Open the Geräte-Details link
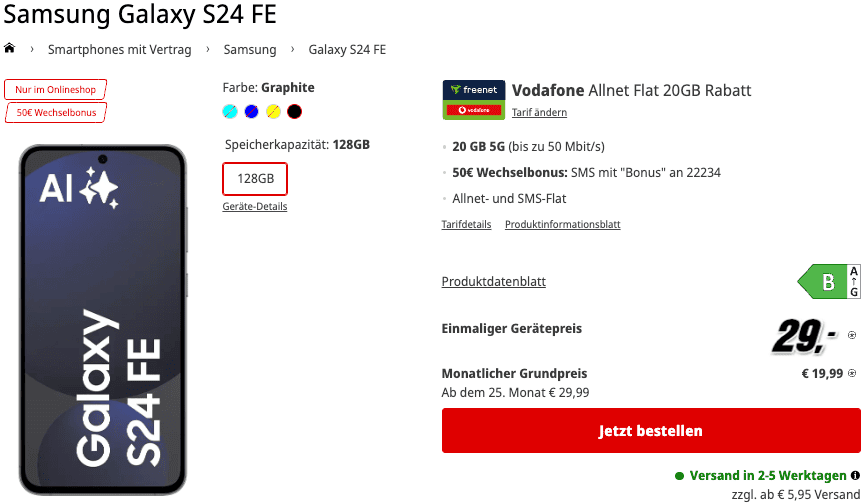 tap(255, 206)
